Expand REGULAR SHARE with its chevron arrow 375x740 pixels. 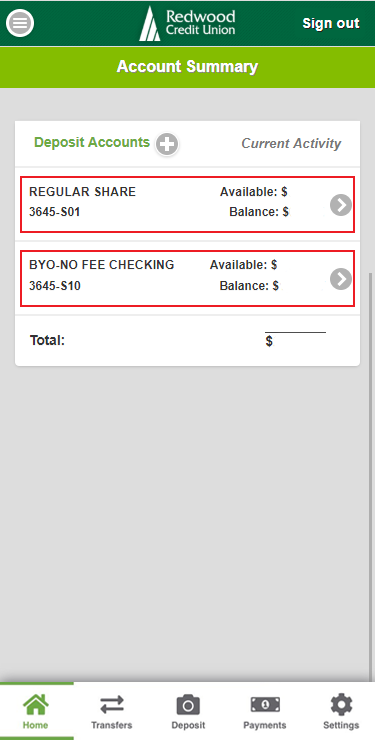point(341,205)
